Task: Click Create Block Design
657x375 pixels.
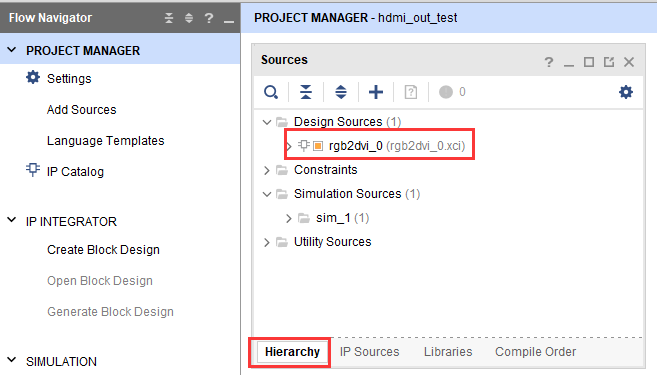Action: tap(103, 250)
